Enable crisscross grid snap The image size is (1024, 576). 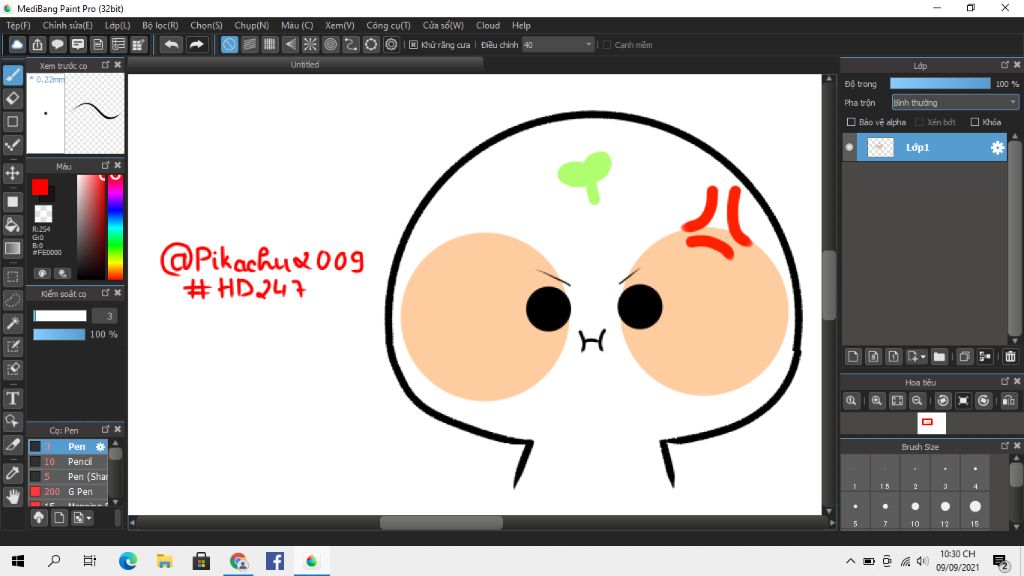pyautogui.click(x=270, y=44)
